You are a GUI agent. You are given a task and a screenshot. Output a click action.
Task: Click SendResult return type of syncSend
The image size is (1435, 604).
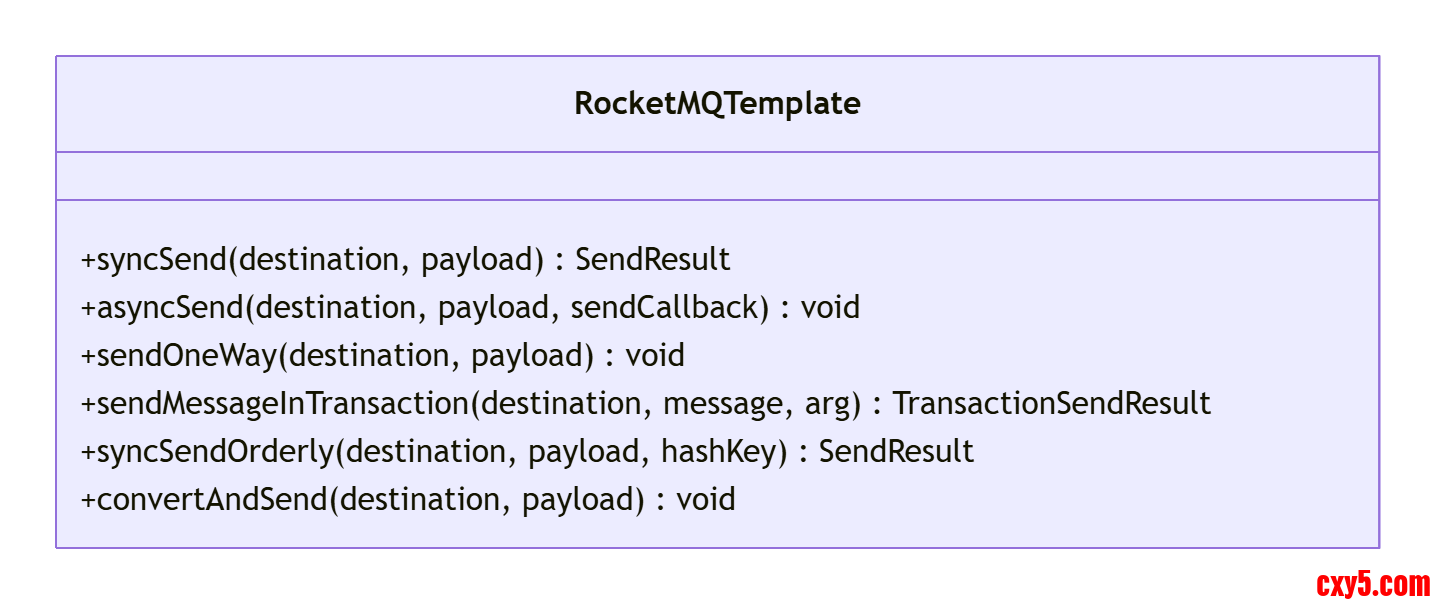653,260
